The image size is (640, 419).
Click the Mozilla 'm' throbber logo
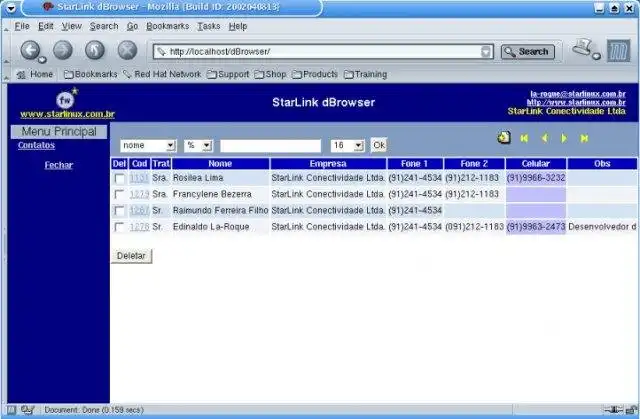click(618, 51)
